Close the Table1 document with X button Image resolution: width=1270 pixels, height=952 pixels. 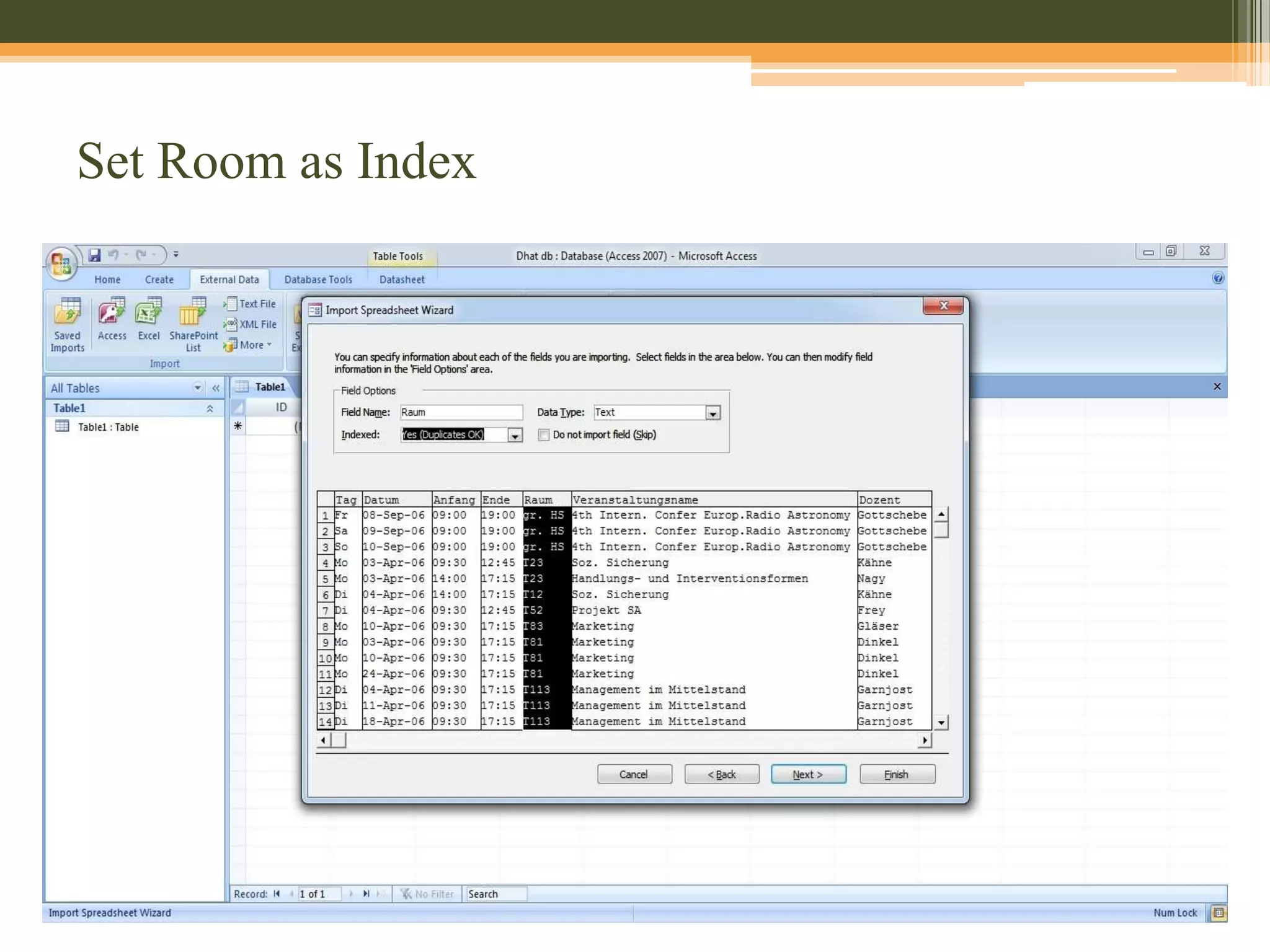[1217, 387]
